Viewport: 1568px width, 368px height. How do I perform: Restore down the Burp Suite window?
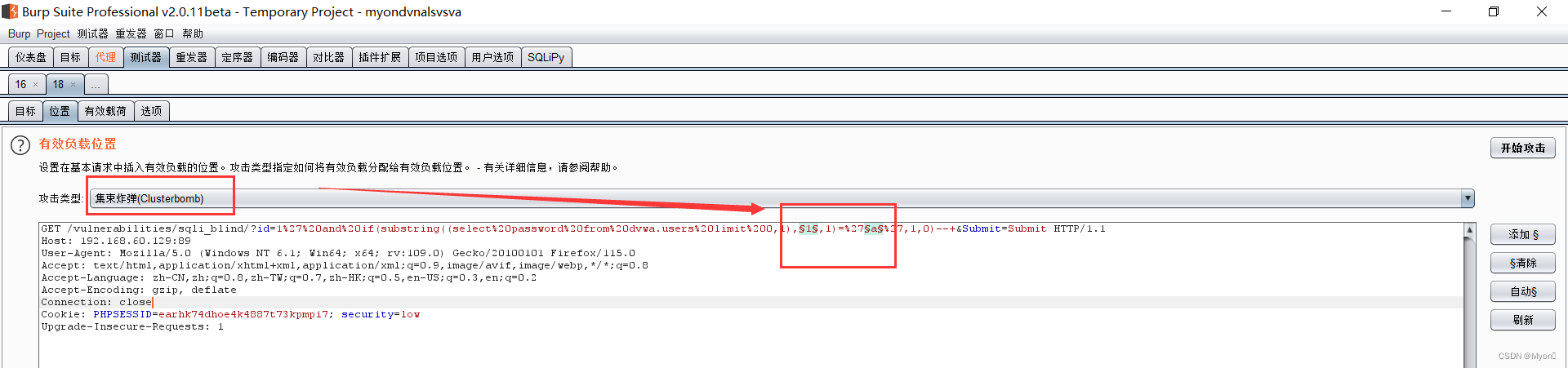pos(1494,11)
